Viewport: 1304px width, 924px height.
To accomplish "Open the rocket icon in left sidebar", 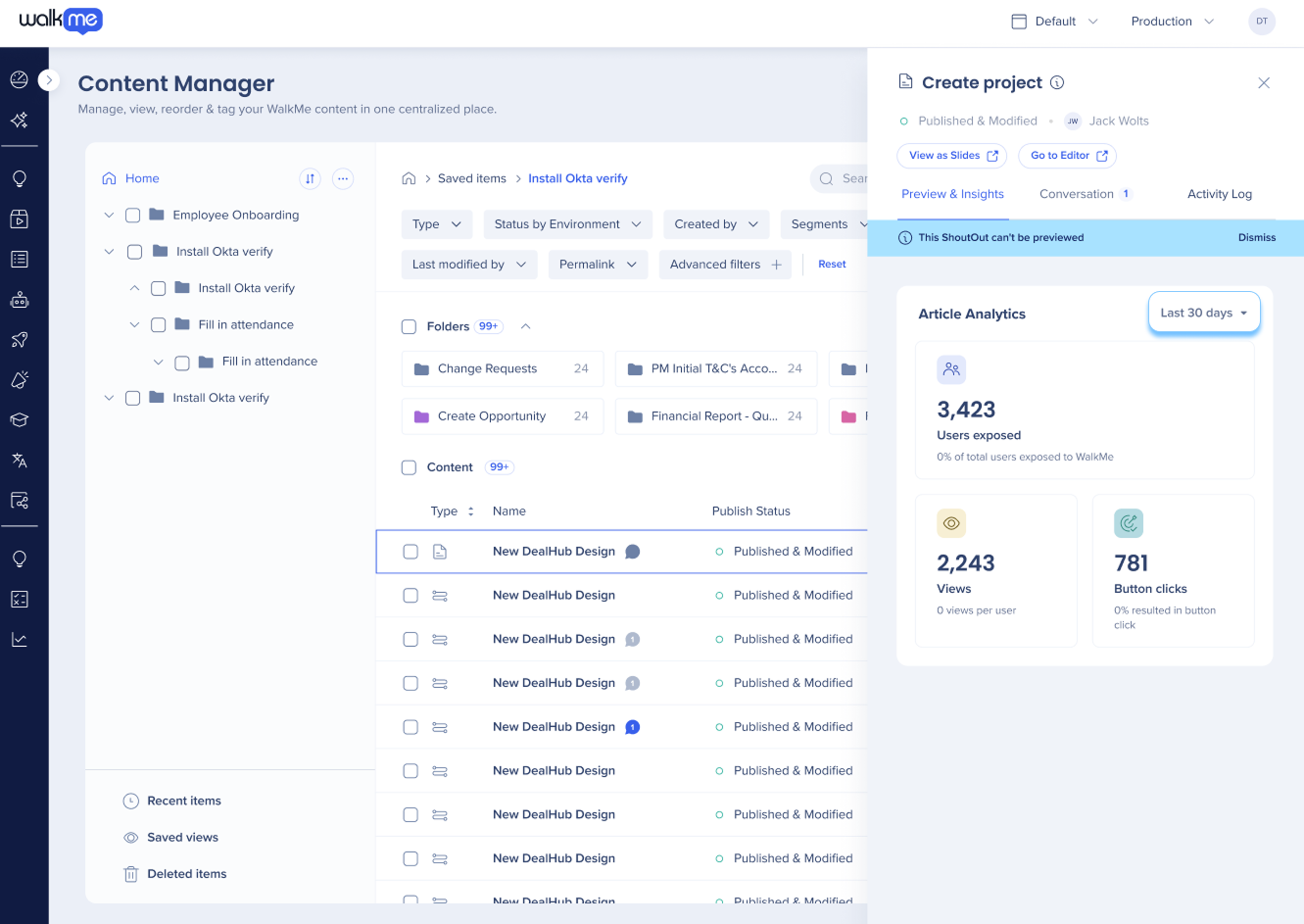I will tap(19, 340).
